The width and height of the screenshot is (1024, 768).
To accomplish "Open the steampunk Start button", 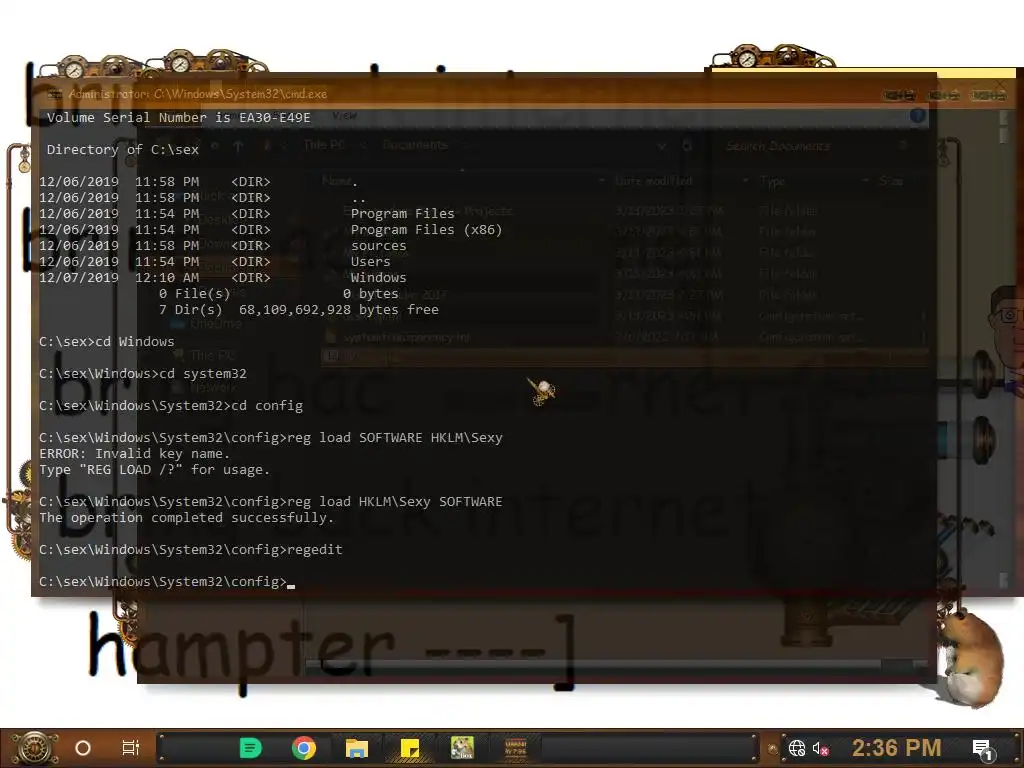I will [x=35, y=748].
